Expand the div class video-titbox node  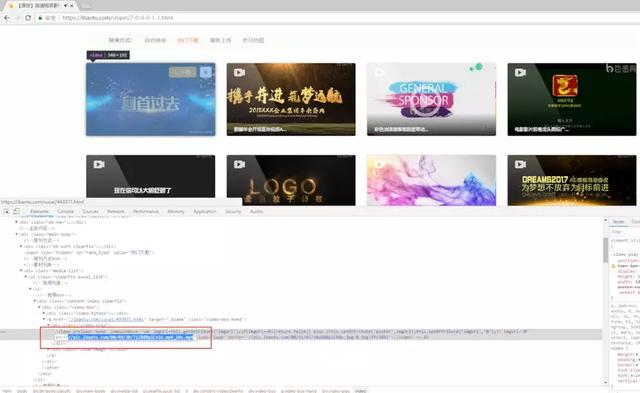[44, 313]
